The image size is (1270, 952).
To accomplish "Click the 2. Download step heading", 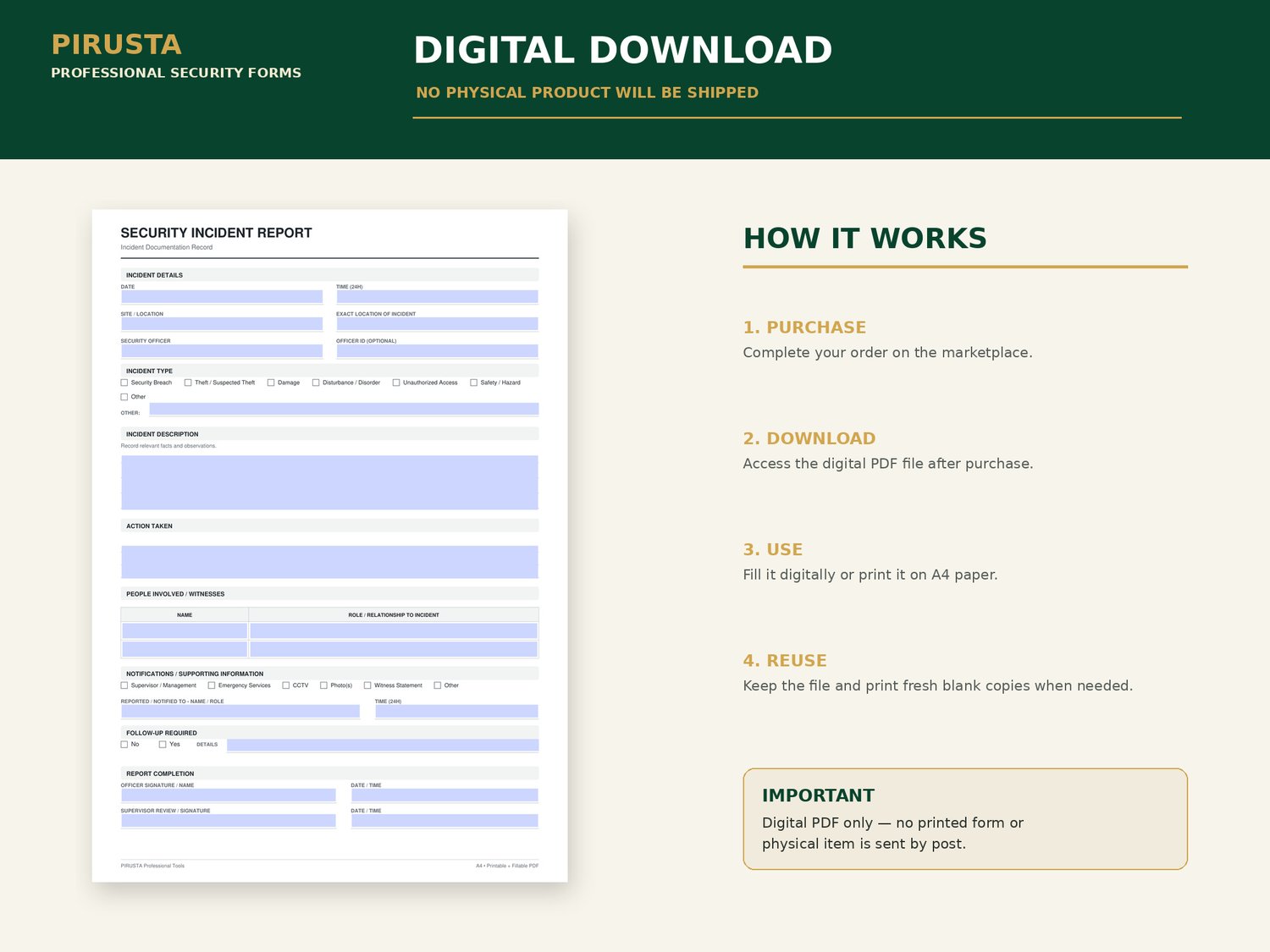I will [x=809, y=438].
